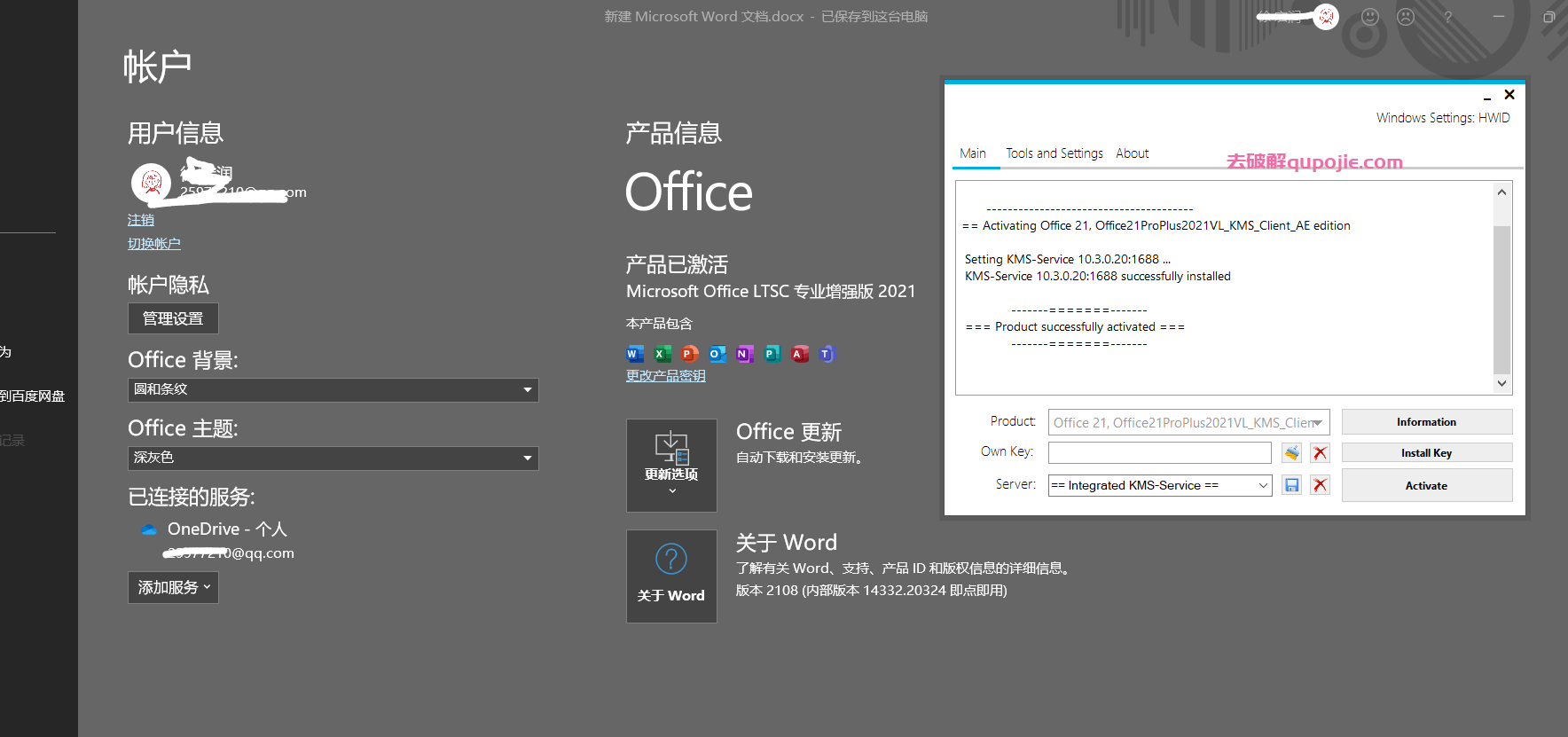The image size is (1568, 737).
Task: Click the Change product key link
Action: 666,376
